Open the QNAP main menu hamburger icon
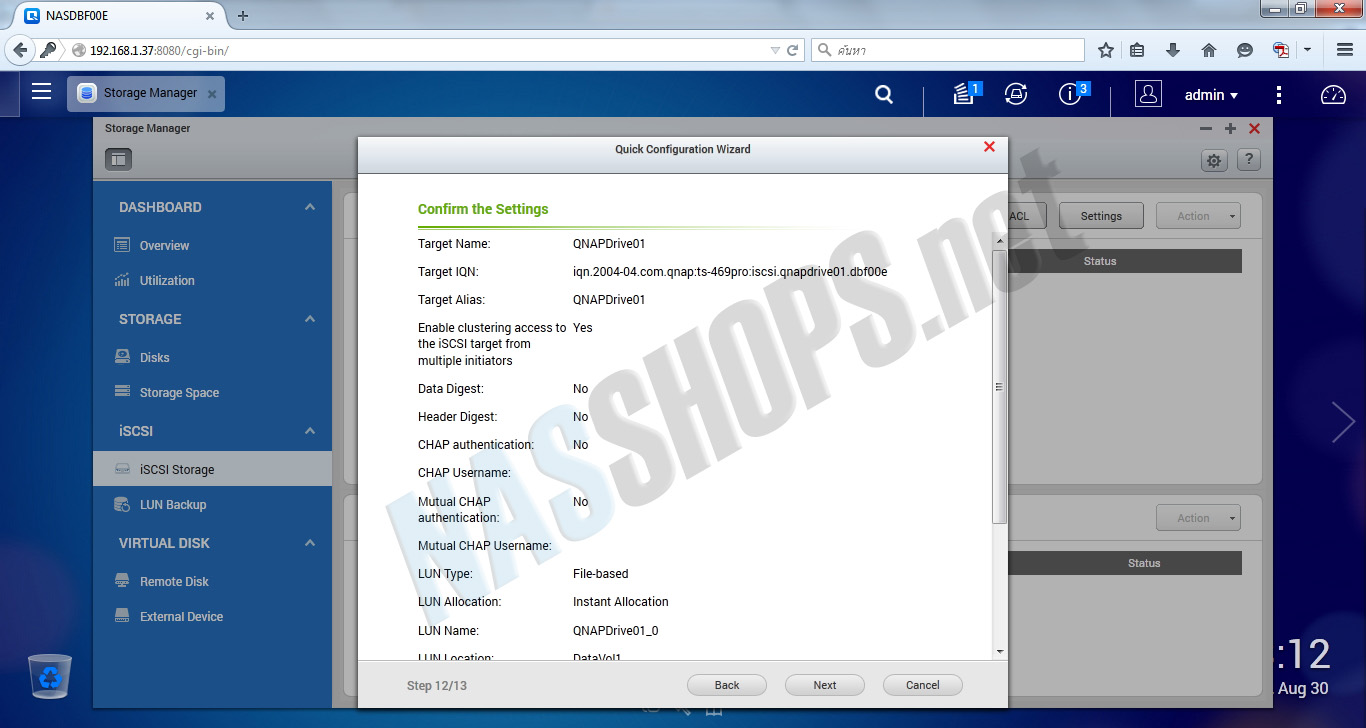The width and height of the screenshot is (1366, 728). point(41,92)
